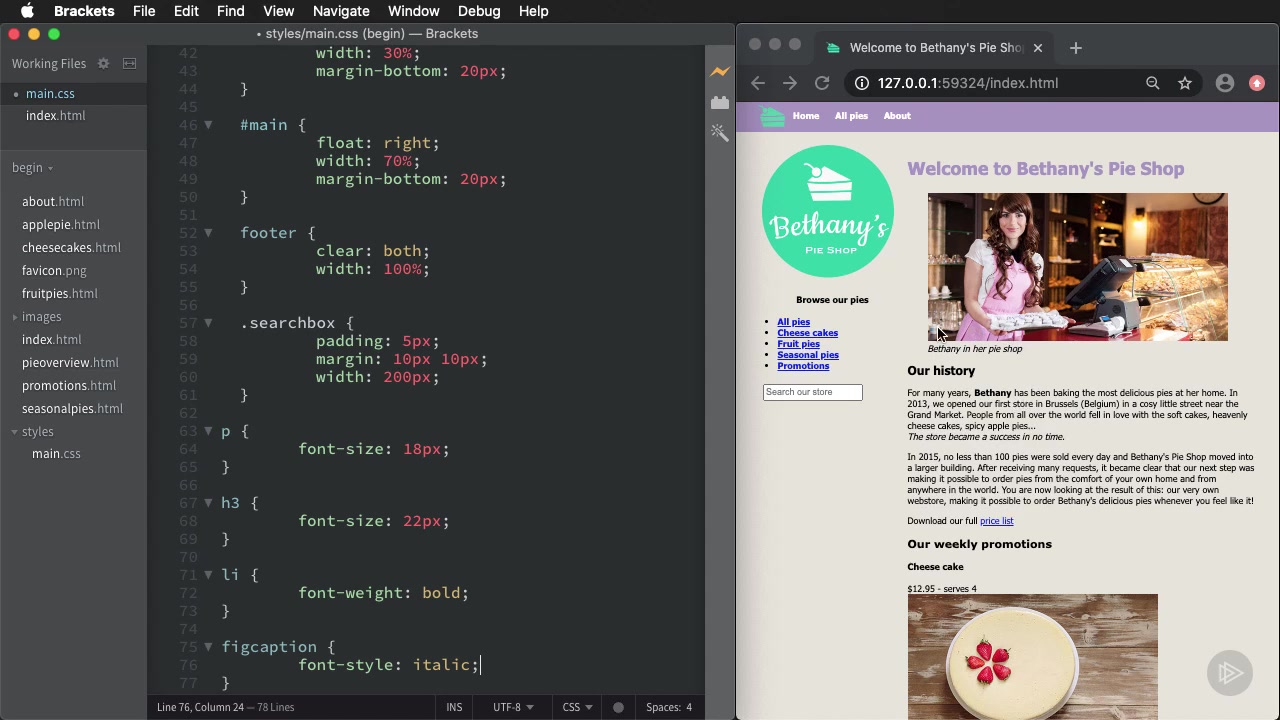Open a new browser tab
Image resolution: width=1280 pixels, height=720 pixels.
[1076, 47]
